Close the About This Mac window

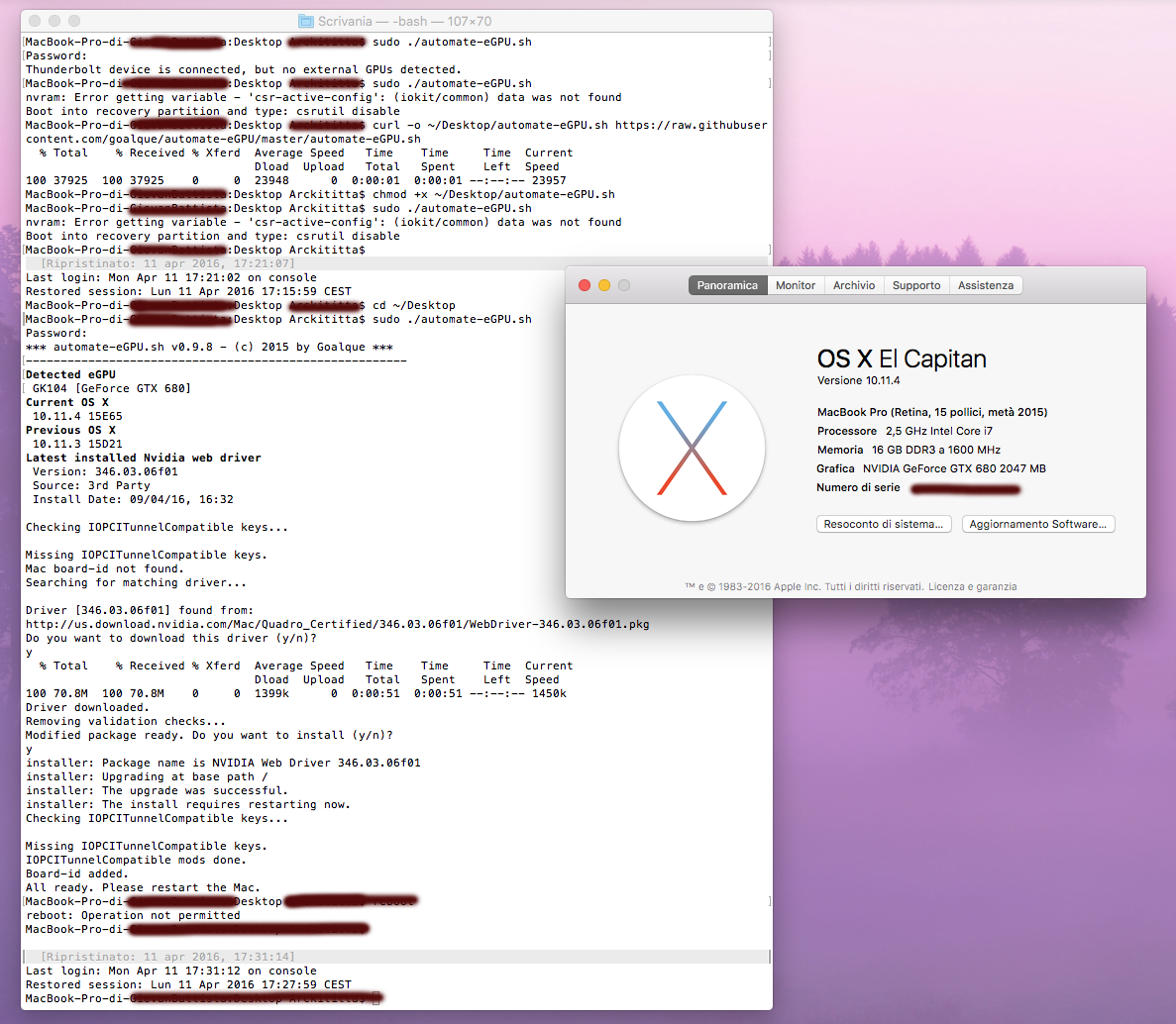point(585,285)
